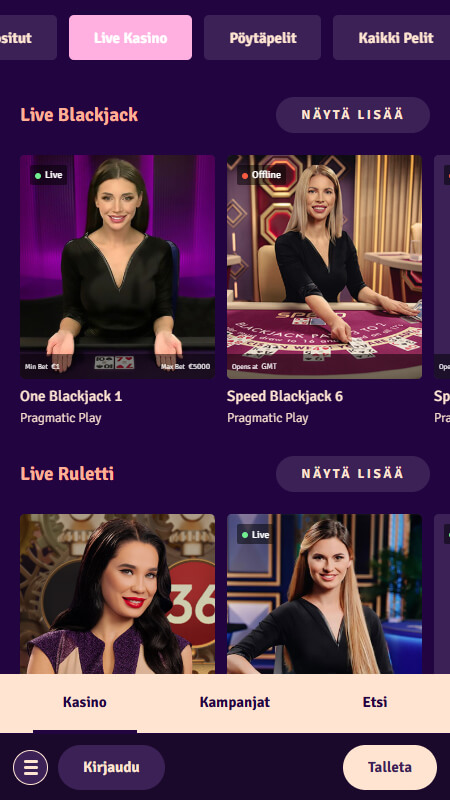Click the Live status badge on One Blackjack 1
Viewport: 450px width, 800px height.
click(48, 175)
